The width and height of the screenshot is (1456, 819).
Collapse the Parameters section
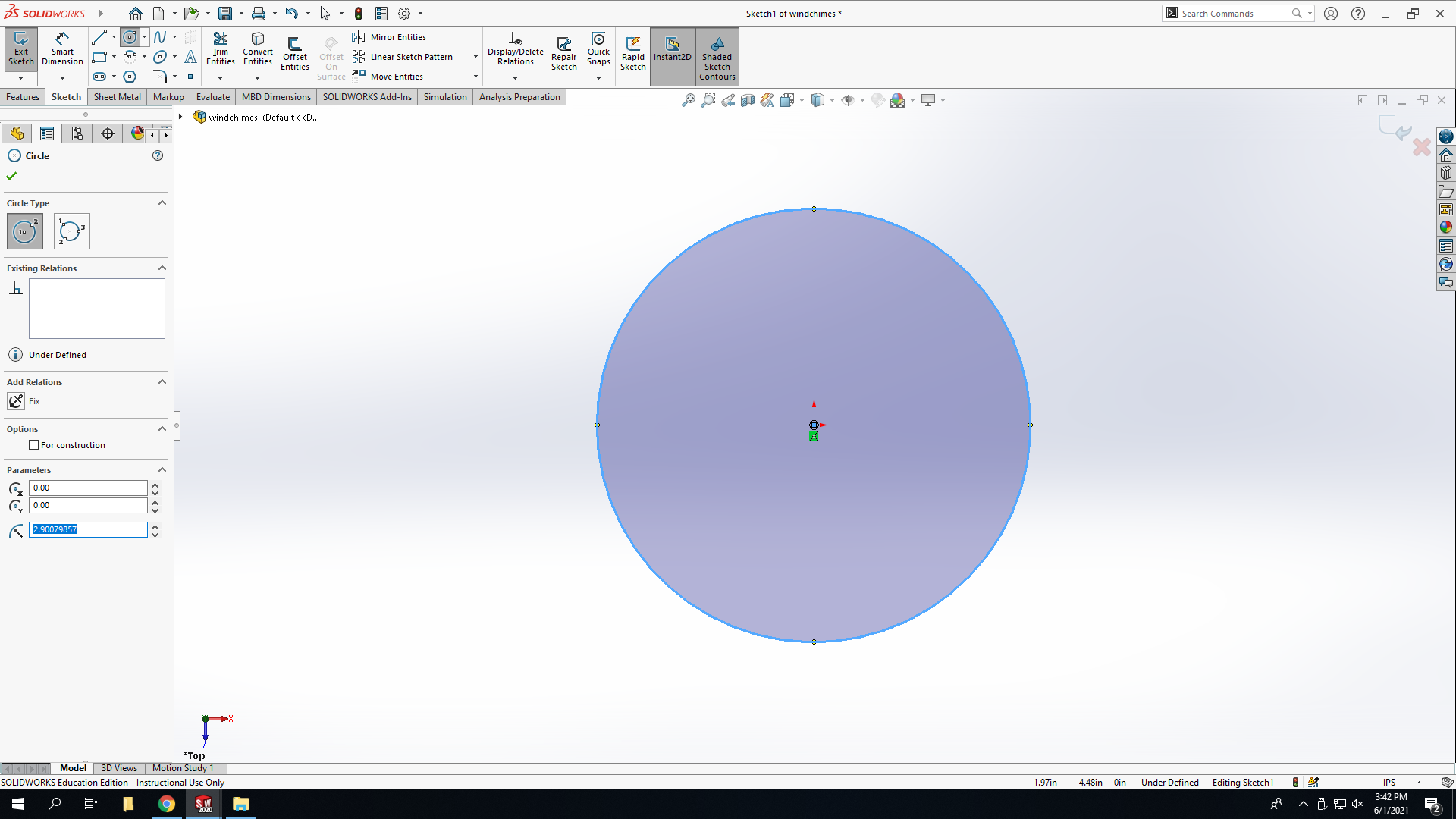pos(162,470)
